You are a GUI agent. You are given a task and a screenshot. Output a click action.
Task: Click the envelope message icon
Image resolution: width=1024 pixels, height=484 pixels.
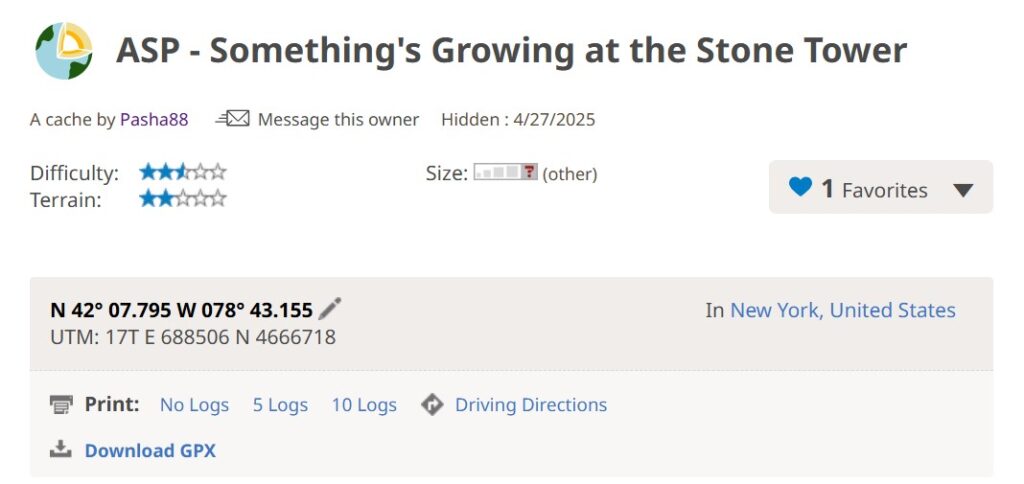pyautogui.click(x=232, y=119)
